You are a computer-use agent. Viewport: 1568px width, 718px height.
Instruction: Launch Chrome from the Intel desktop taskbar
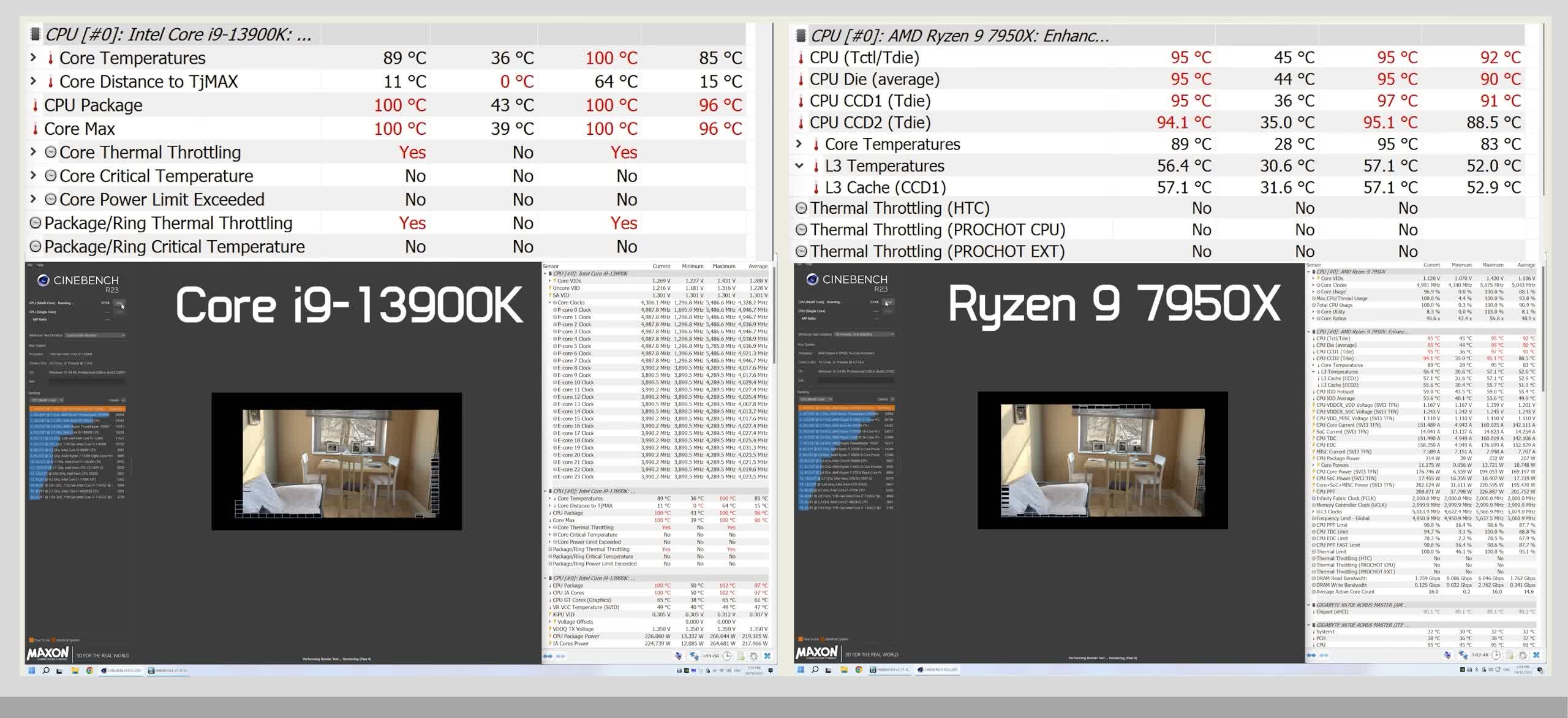pos(89,670)
